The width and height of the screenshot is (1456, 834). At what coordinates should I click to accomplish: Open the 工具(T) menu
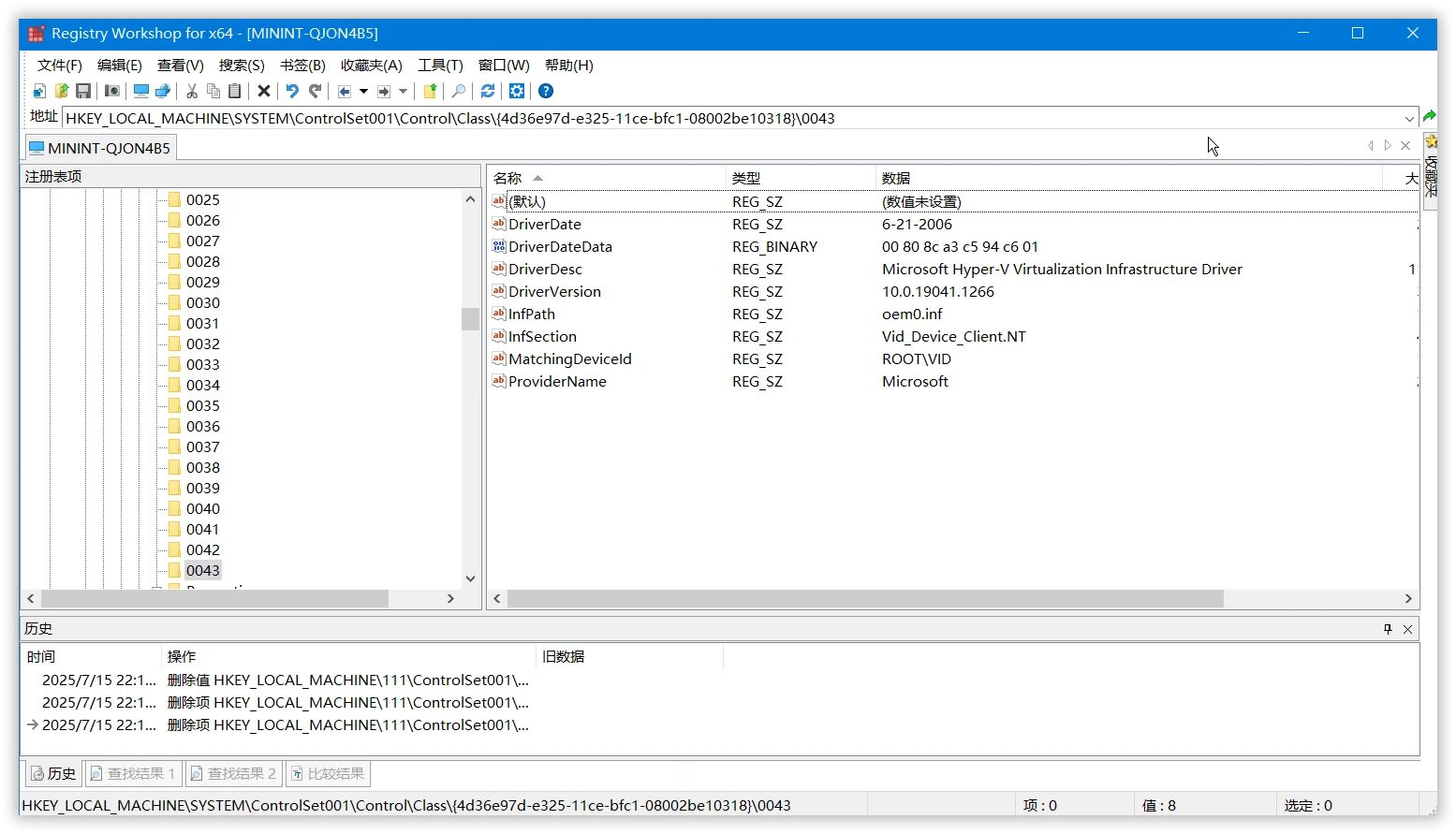coord(440,65)
